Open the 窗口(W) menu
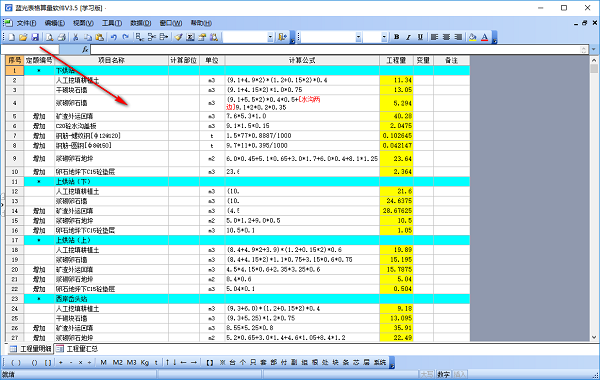This screenshot has width=600, height=380. pyautogui.click(x=171, y=23)
